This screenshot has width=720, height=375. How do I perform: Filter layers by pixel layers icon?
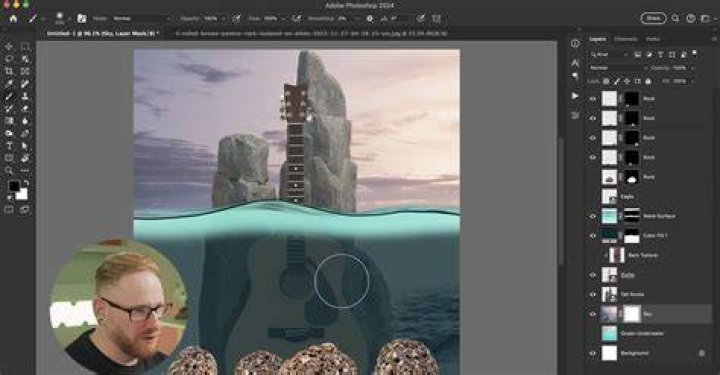tap(638, 55)
